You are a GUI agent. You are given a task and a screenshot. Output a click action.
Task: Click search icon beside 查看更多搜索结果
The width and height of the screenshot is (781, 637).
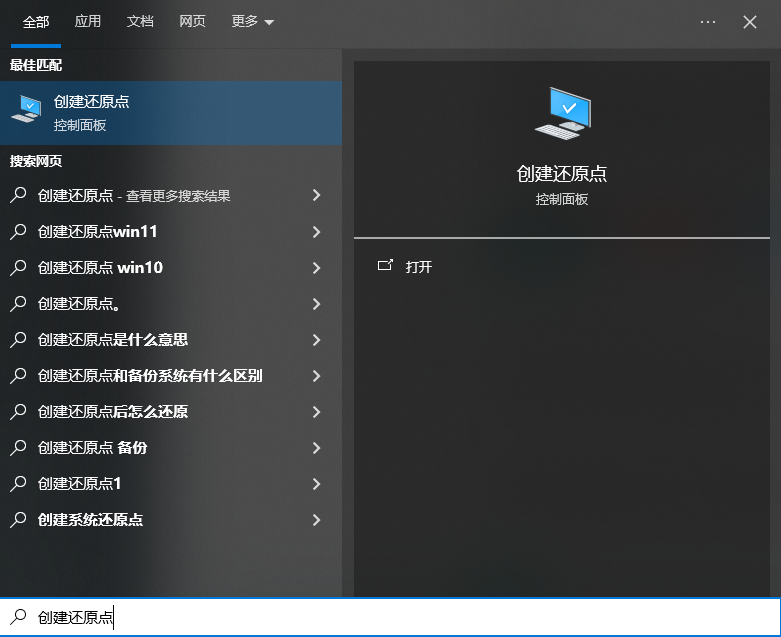pyautogui.click(x=18, y=195)
